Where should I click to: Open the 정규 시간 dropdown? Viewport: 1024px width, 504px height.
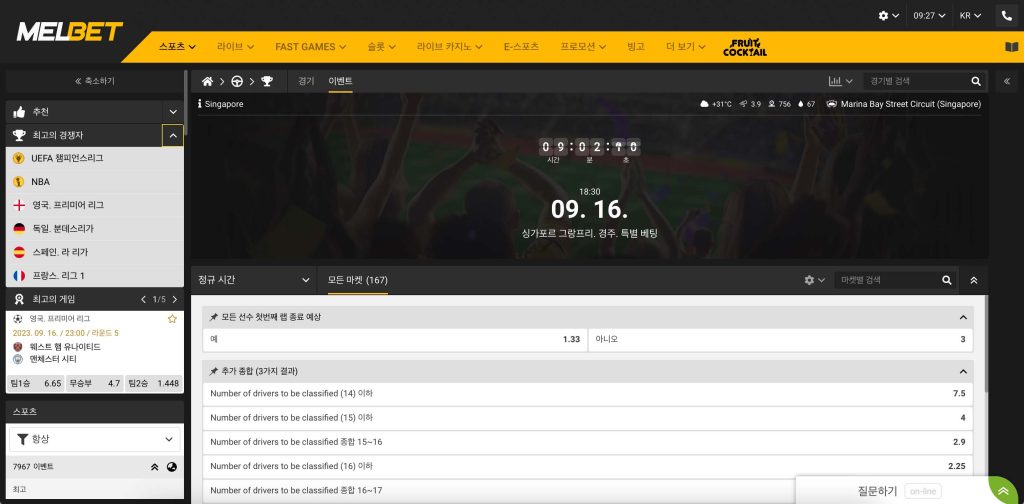point(253,280)
